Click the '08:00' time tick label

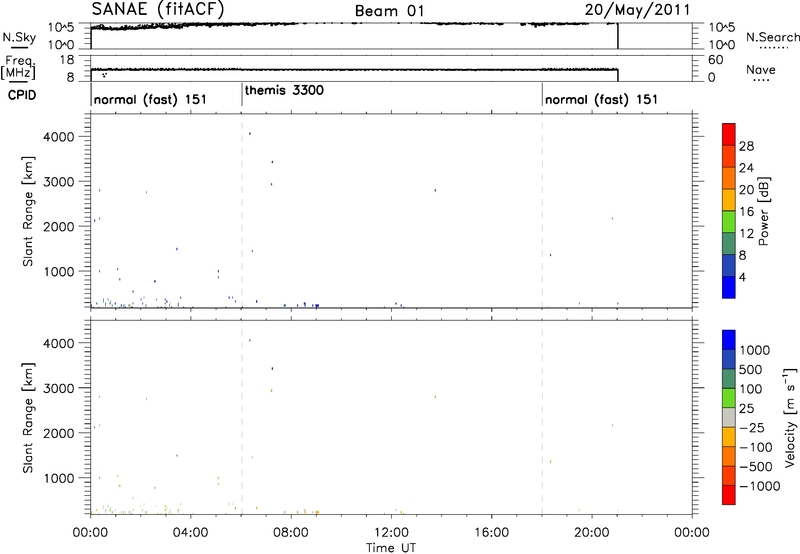(291, 533)
